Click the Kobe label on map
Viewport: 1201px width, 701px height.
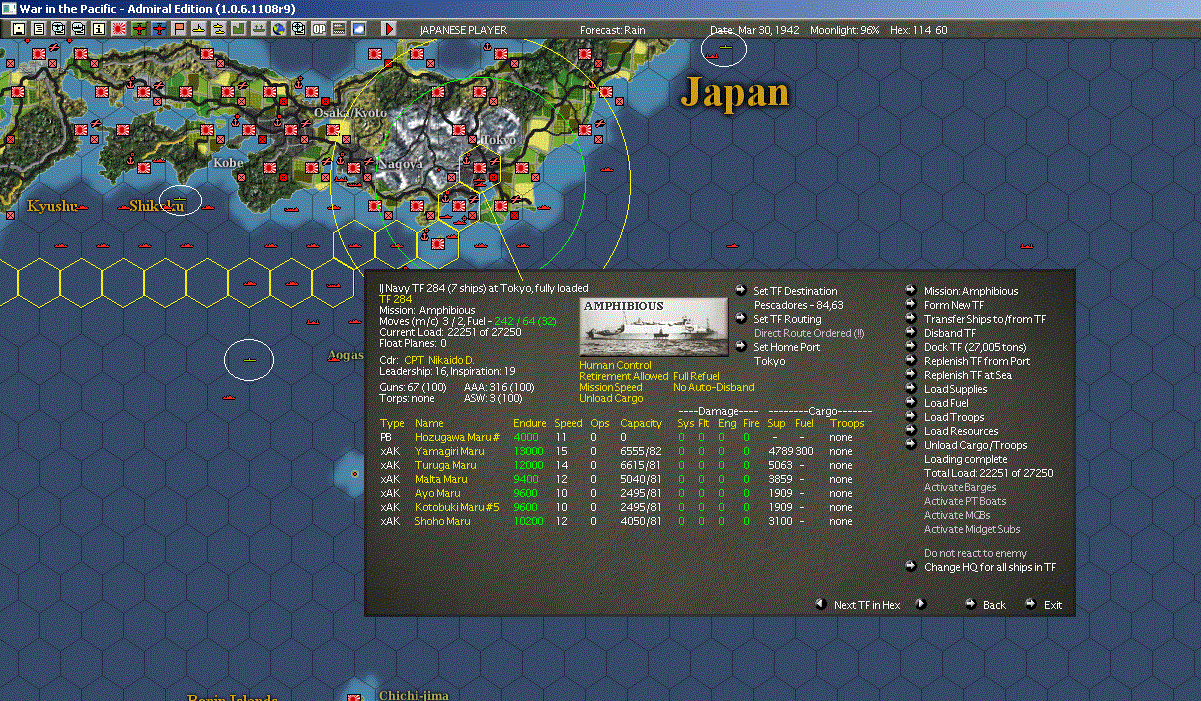point(228,161)
